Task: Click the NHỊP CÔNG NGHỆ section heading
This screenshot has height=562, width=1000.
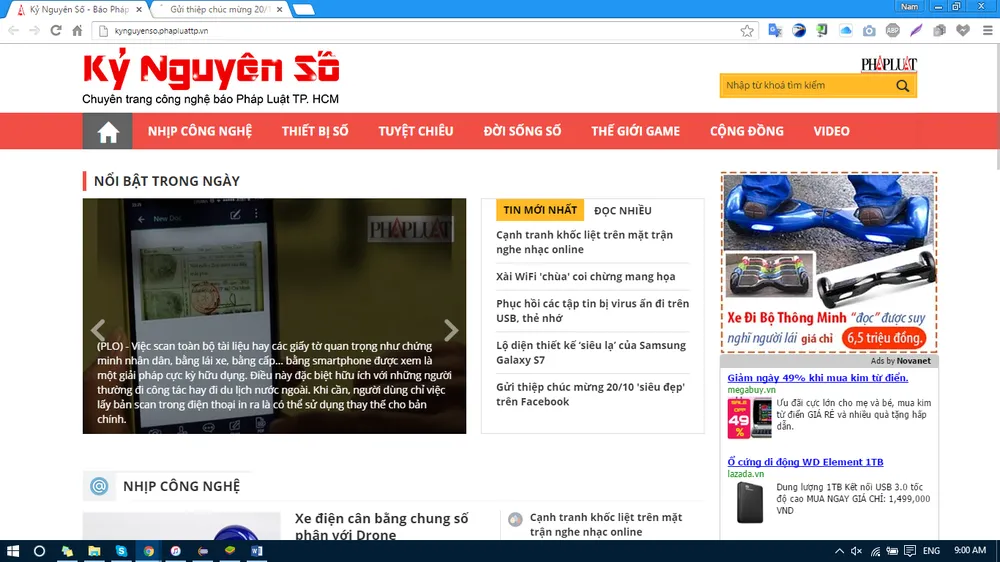Action: coord(181,486)
